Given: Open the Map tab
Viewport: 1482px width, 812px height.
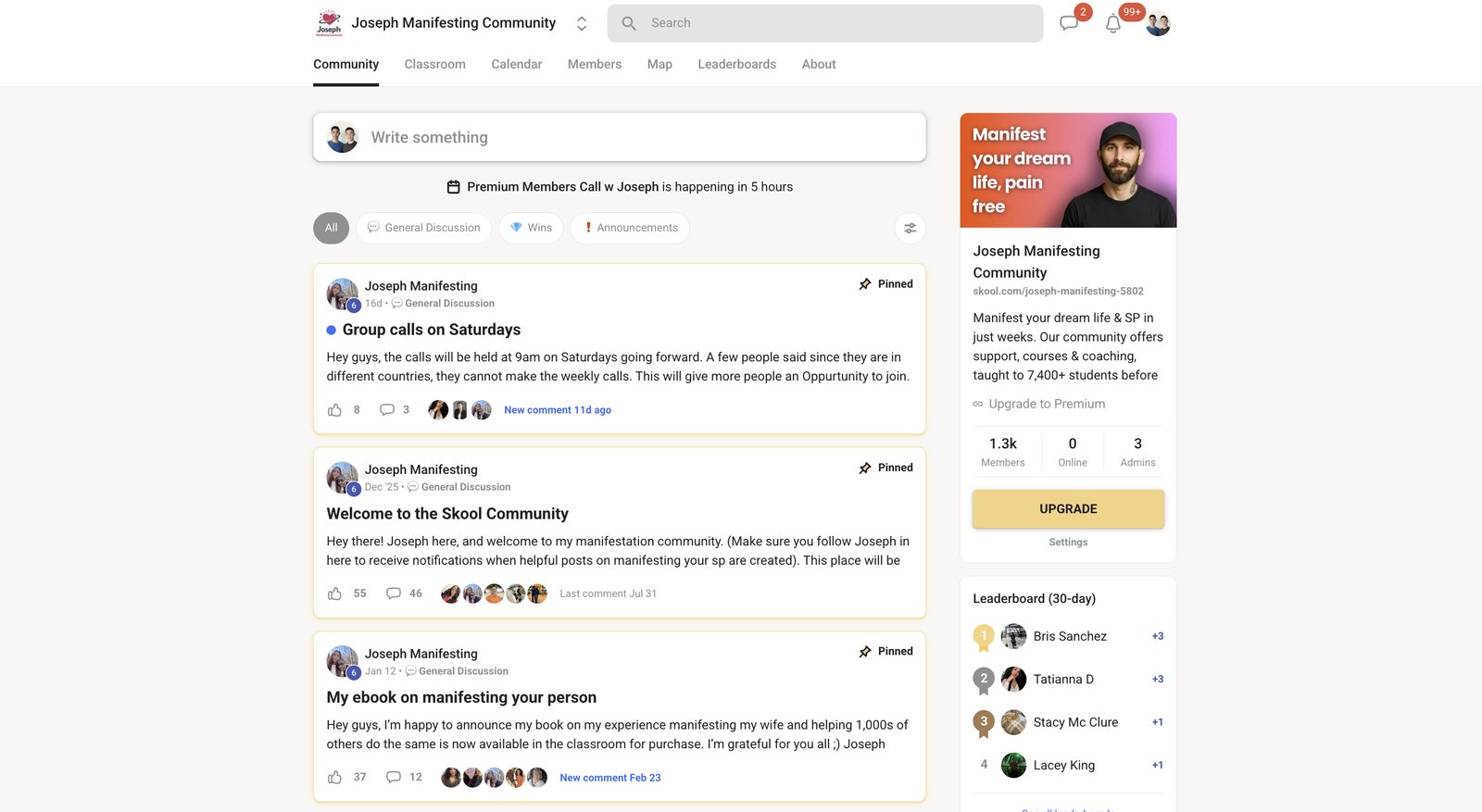Looking at the screenshot, I should pos(659,64).
